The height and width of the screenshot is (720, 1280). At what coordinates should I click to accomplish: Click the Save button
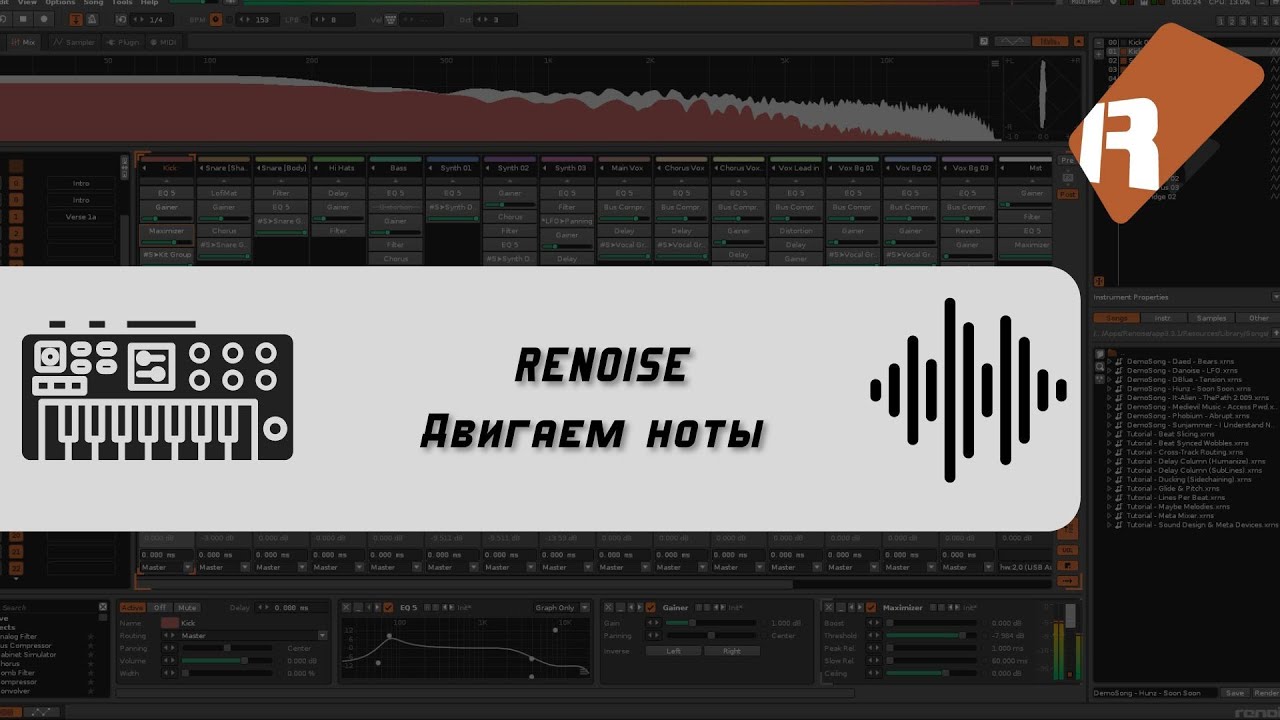tap(1235, 692)
